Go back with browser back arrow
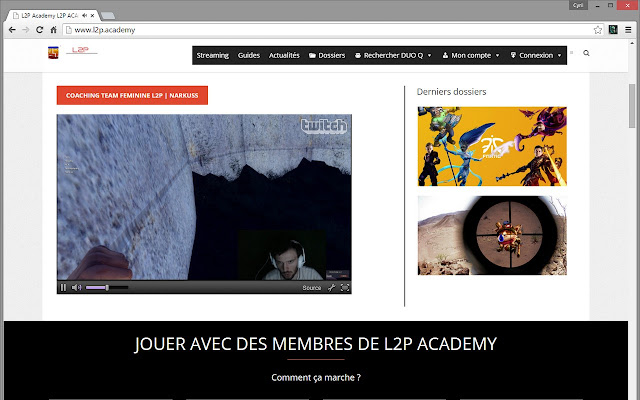Image resolution: width=640 pixels, height=400 pixels. (x=12, y=30)
